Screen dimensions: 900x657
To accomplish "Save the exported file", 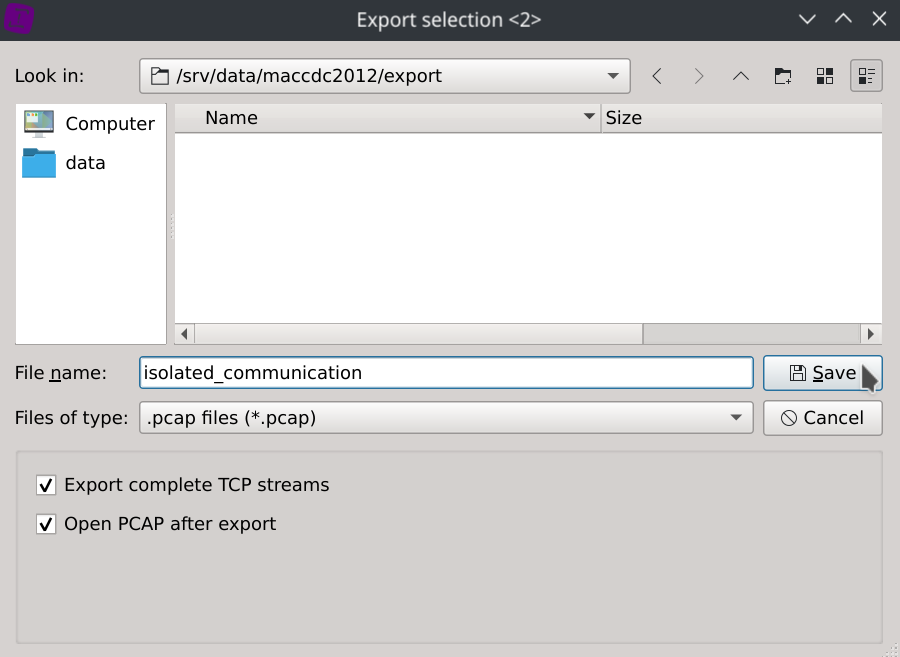I will point(822,373).
